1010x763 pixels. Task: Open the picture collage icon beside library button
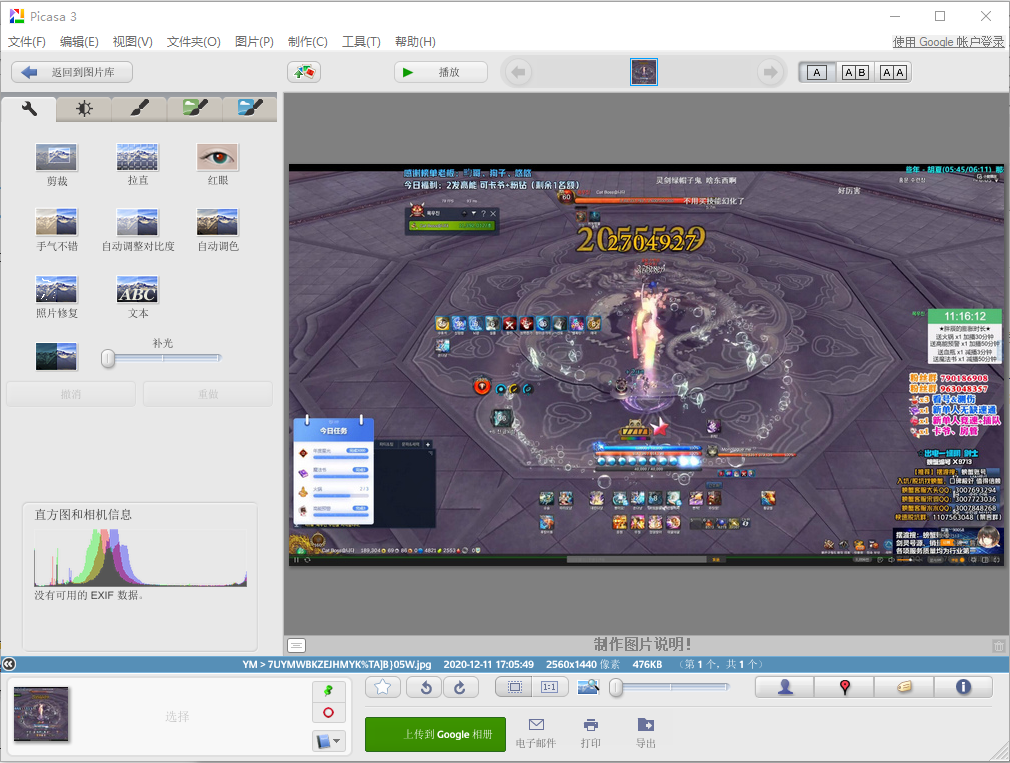coord(304,72)
